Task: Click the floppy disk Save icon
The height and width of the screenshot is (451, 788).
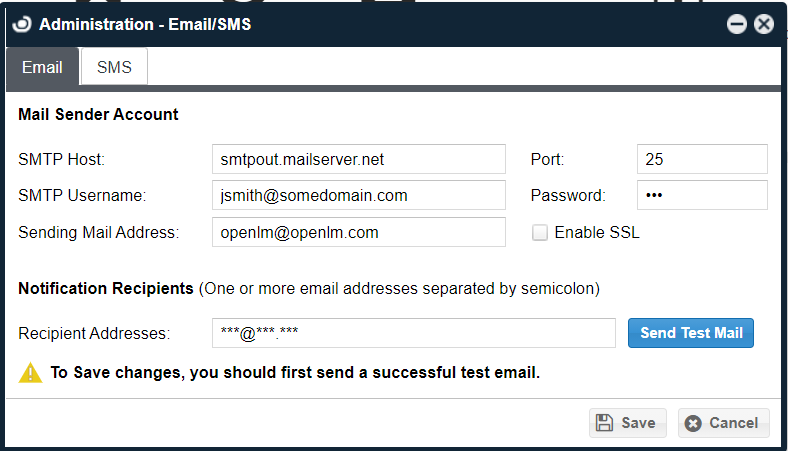Action: point(605,423)
